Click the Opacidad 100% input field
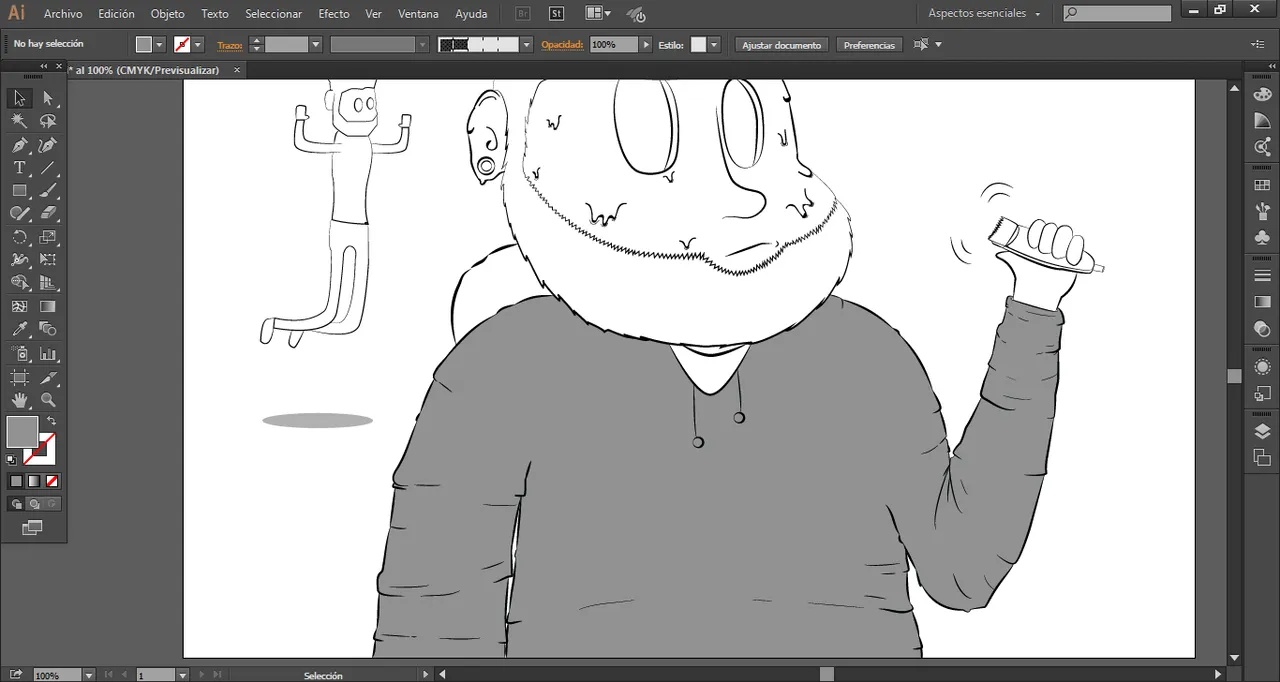The width and height of the screenshot is (1280, 682). (613, 45)
